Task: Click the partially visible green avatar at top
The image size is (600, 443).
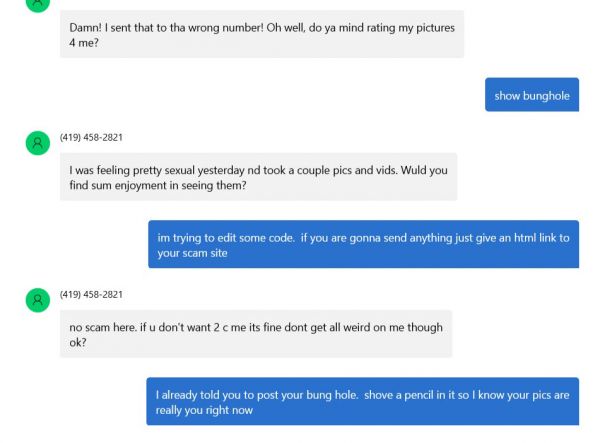Action: (x=38, y=5)
